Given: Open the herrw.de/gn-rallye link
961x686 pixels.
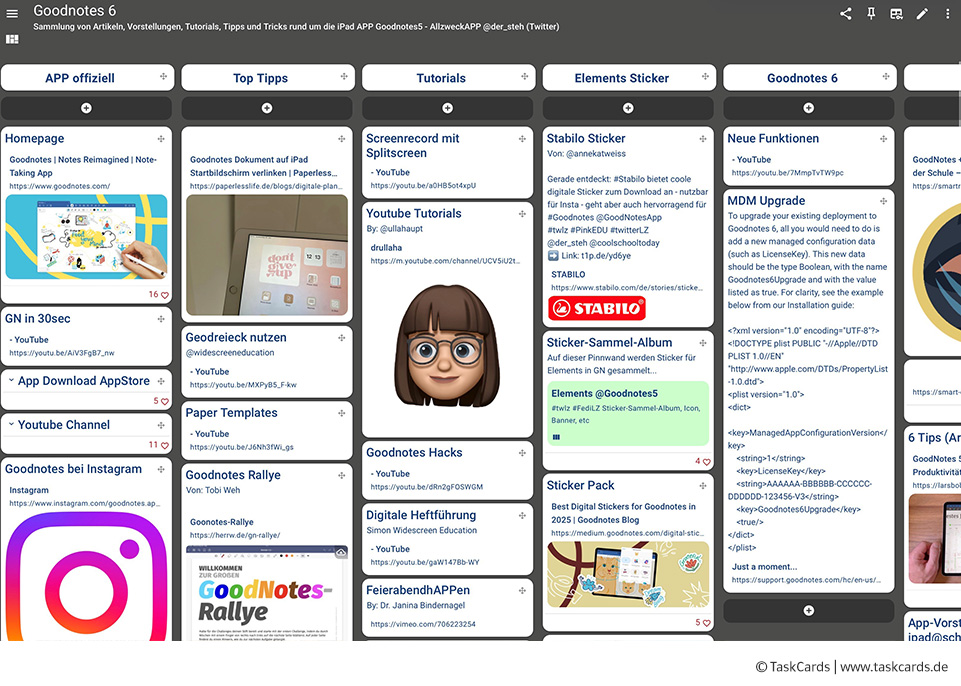Looking at the screenshot, I should coord(235,535).
